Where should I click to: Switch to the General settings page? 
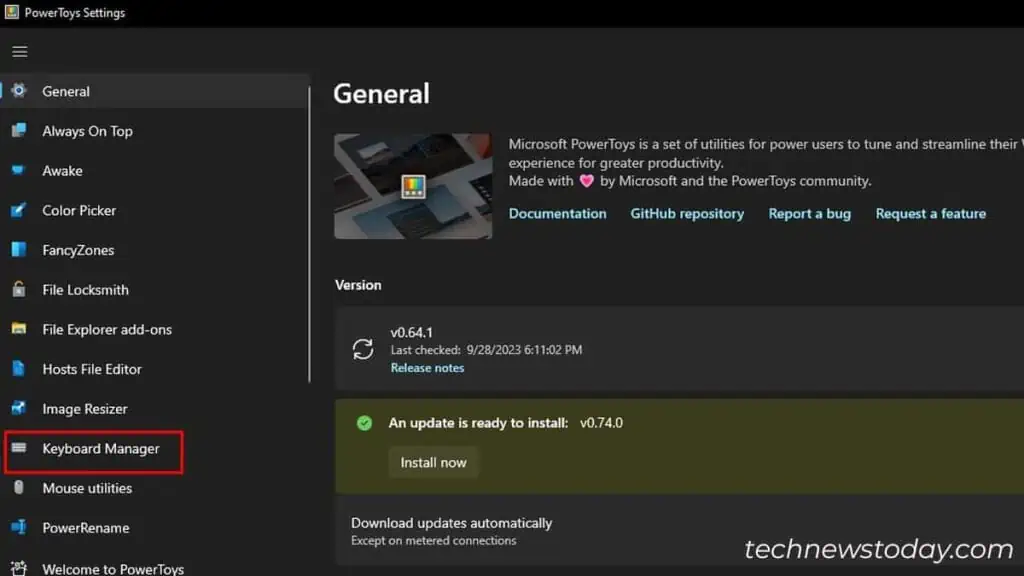click(64, 91)
